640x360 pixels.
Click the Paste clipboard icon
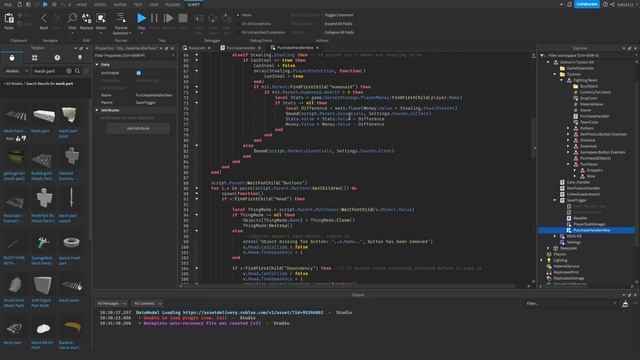(x=9, y=19)
